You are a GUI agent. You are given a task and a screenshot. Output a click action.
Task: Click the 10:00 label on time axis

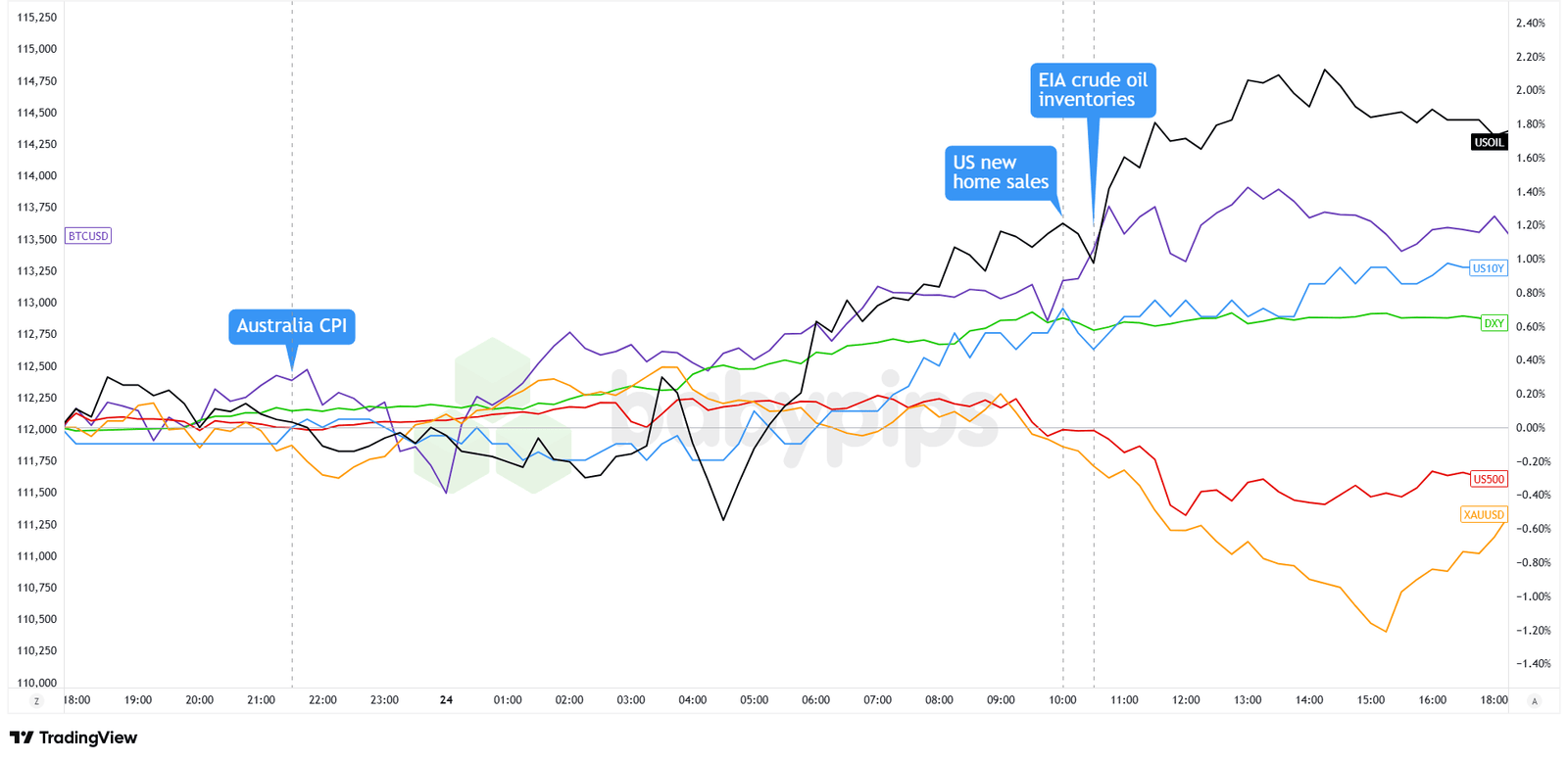[1062, 700]
